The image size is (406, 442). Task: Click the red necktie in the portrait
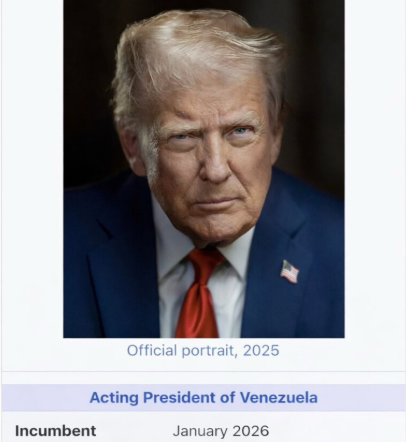point(198,293)
